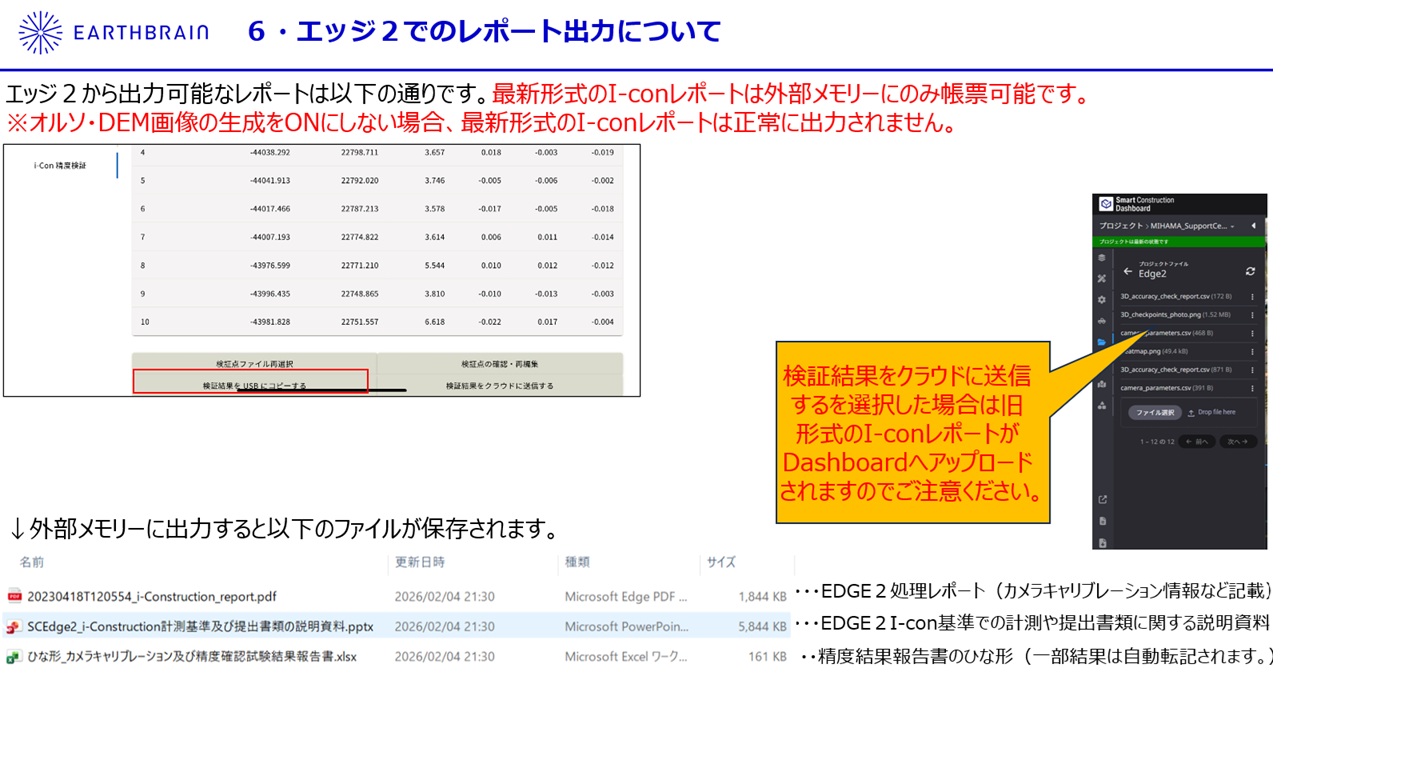
Task: Select the Smart Construction Dashboard cube logo
Action: click(x=1106, y=204)
